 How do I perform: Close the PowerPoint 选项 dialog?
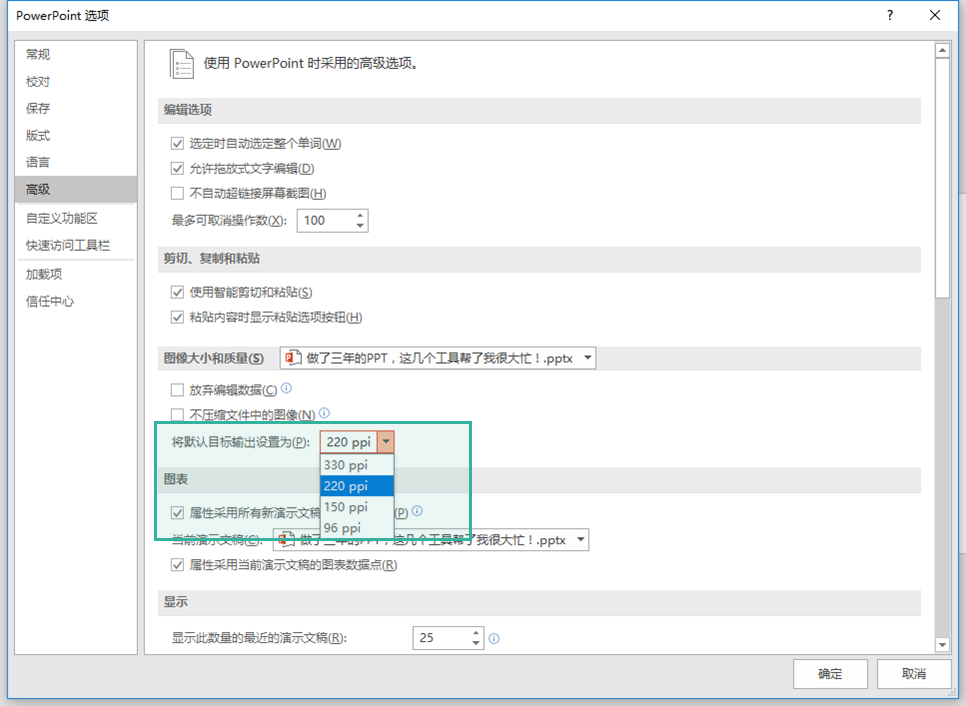(935, 15)
